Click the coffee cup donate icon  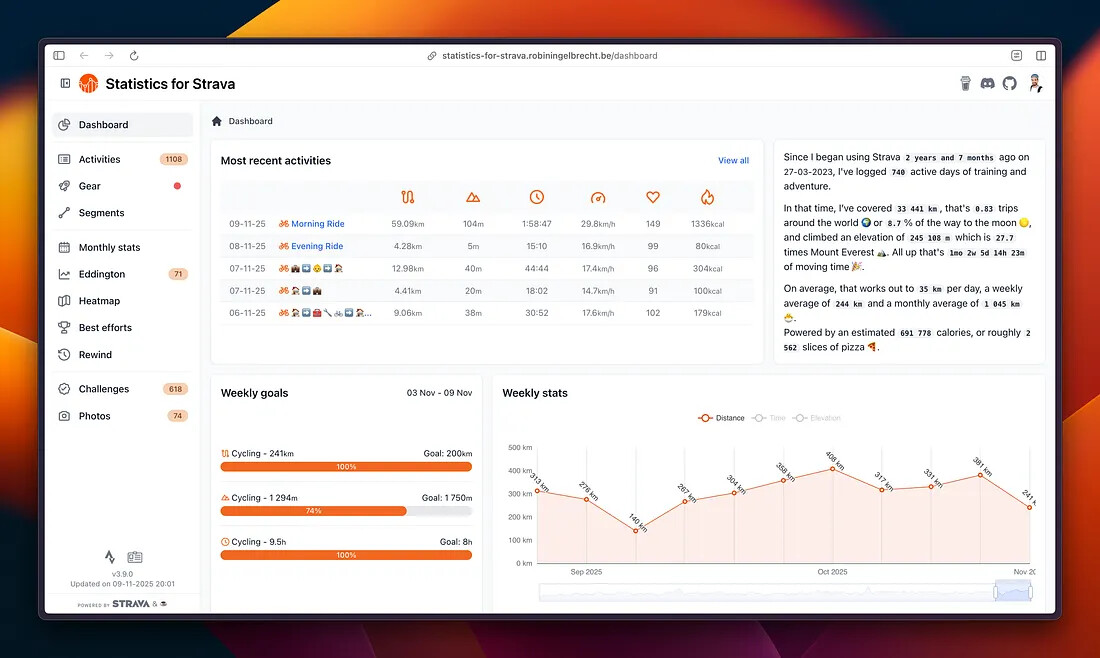(965, 84)
